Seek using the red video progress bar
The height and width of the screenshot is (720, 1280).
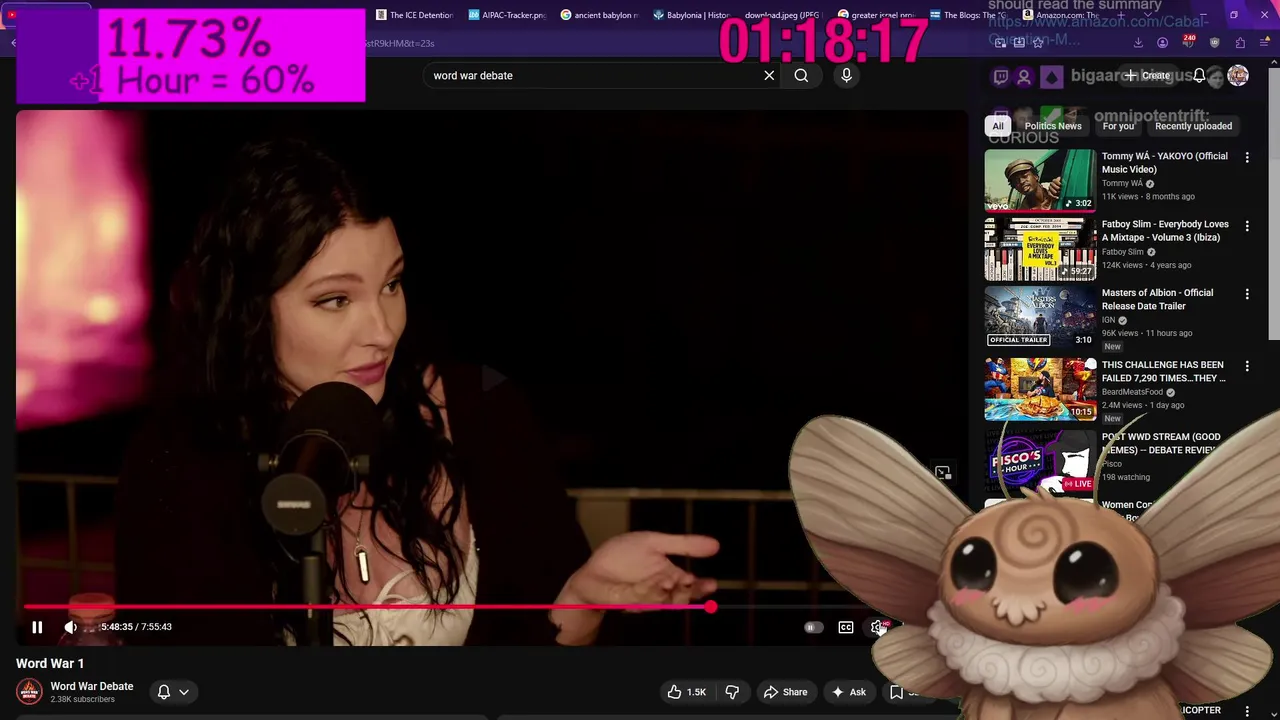pyautogui.click(x=366, y=607)
